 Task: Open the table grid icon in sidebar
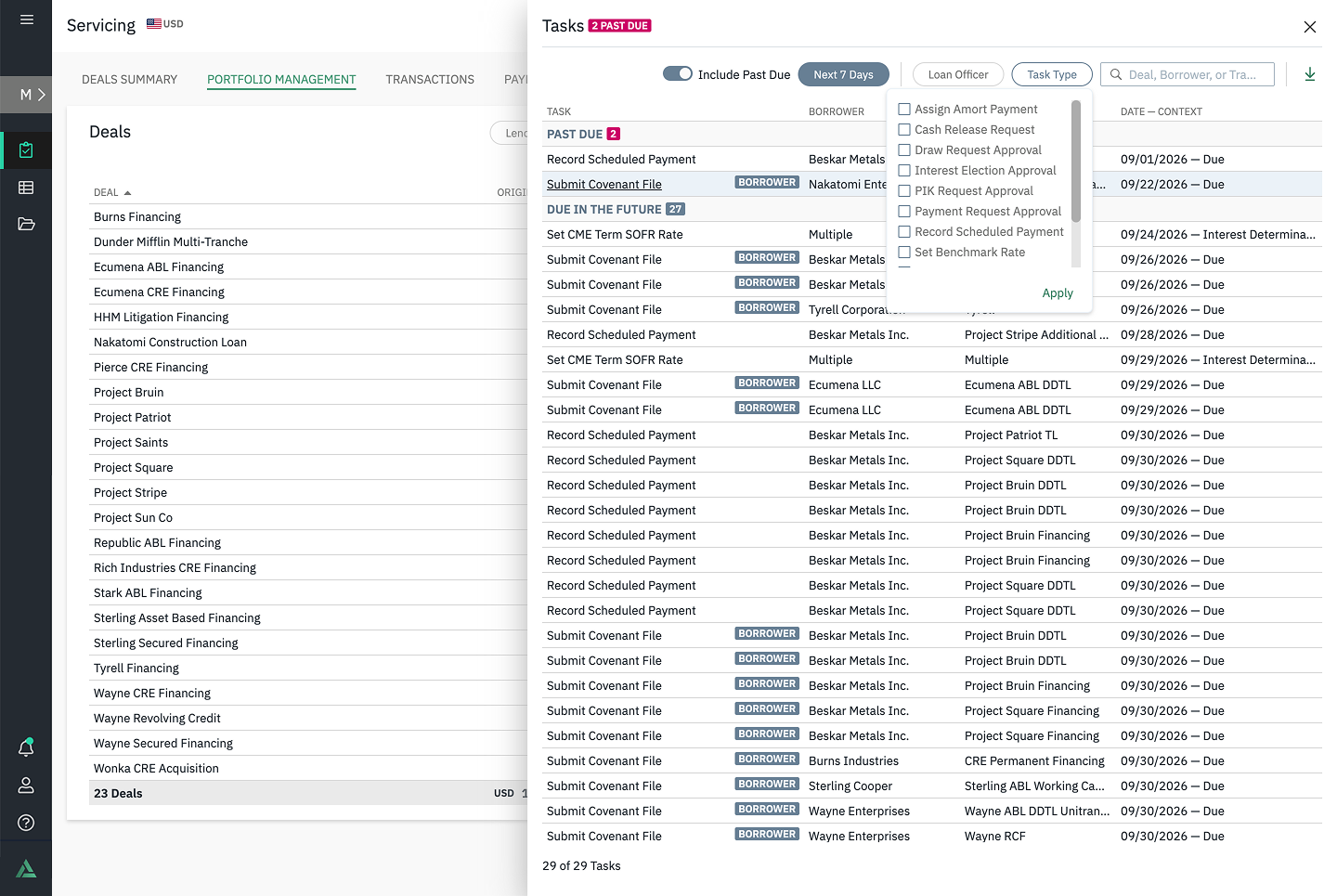(26, 188)
